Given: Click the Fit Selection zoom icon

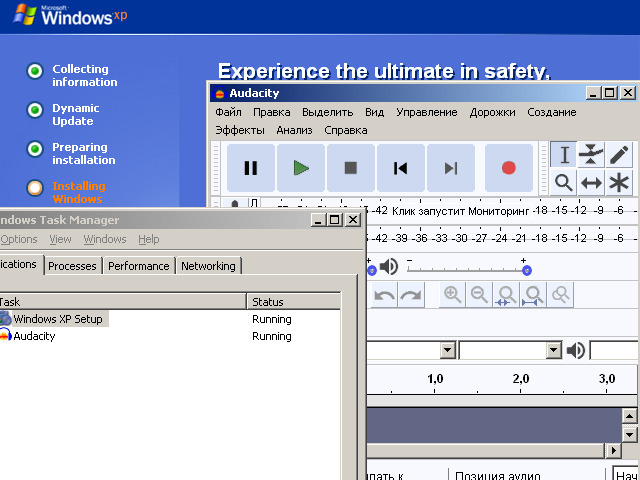Looking at the screenshot, I should tap(506, 295).
